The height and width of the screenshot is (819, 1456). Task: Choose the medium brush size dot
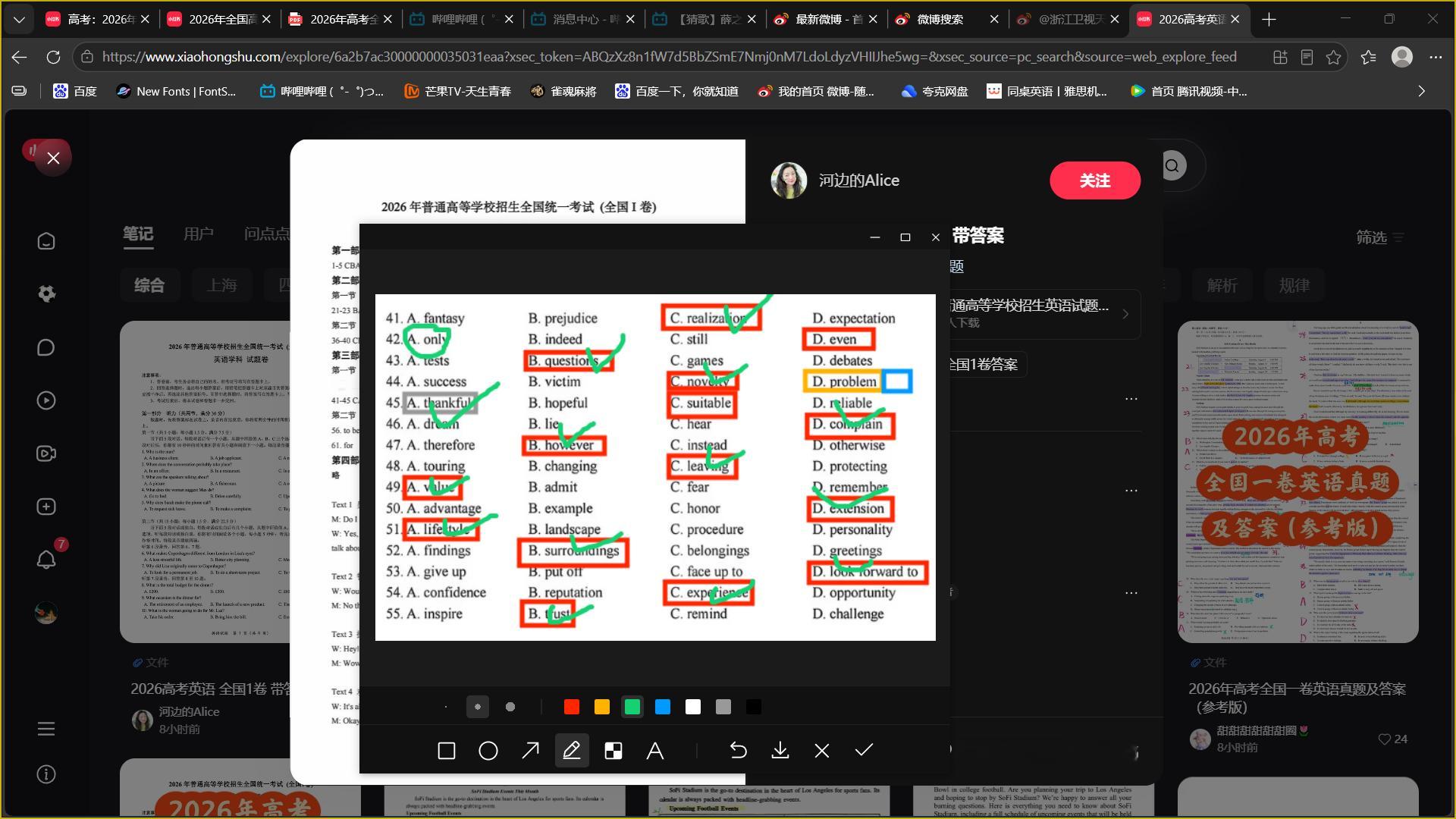(x=478, y=707)
